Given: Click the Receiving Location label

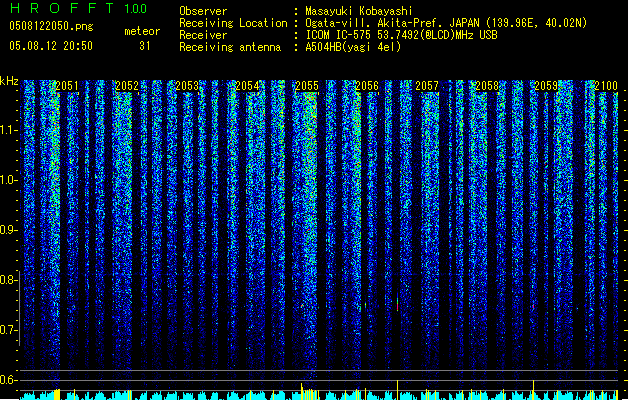Looking at the screenshot, I should click(x=233, y=23).
